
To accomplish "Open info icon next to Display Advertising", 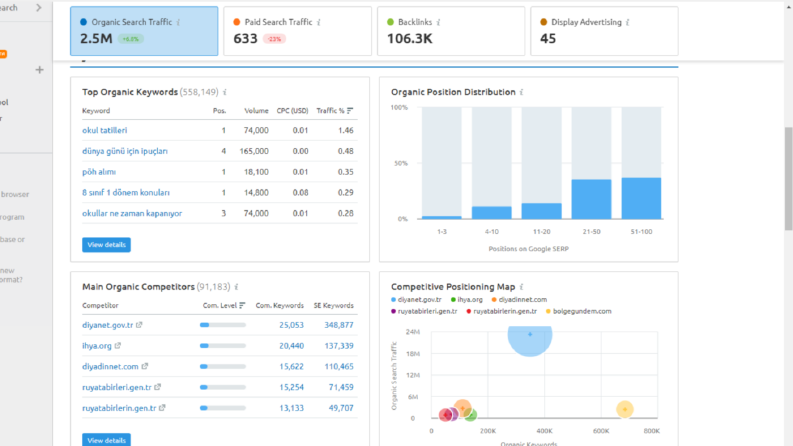I will tap(628, 22).
